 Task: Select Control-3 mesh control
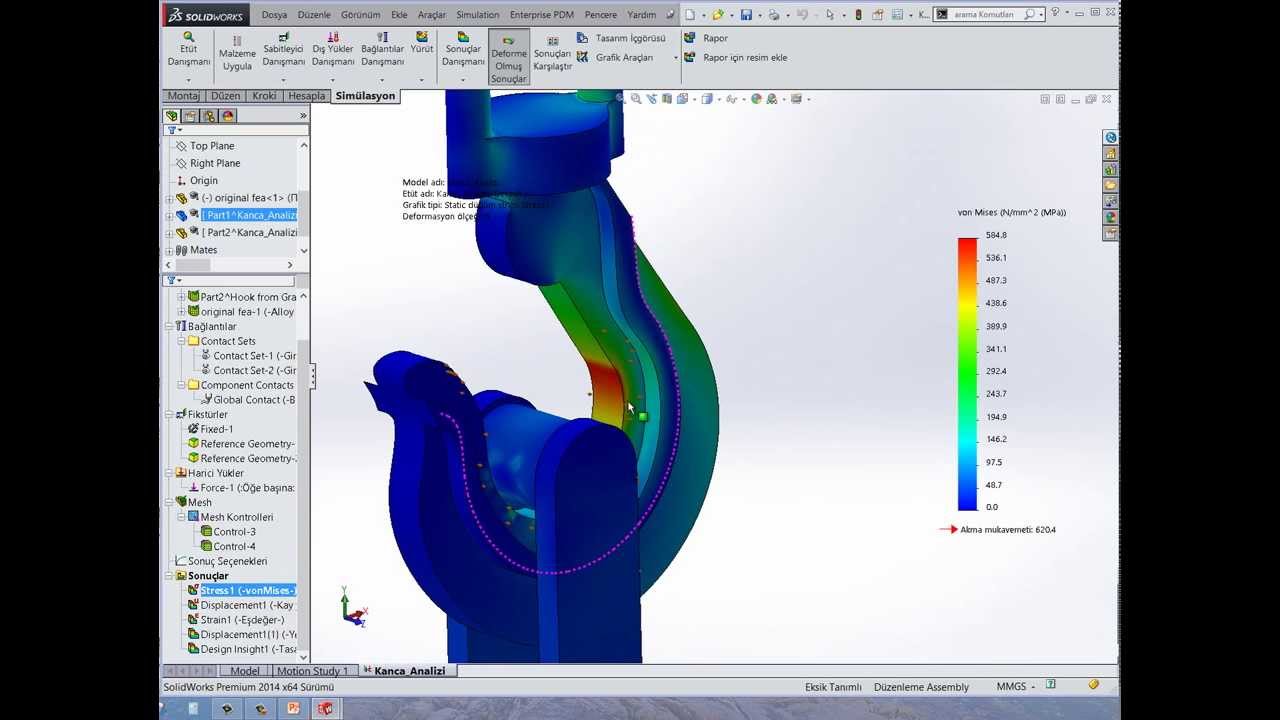pyautogui.click(x=234, y=532)
